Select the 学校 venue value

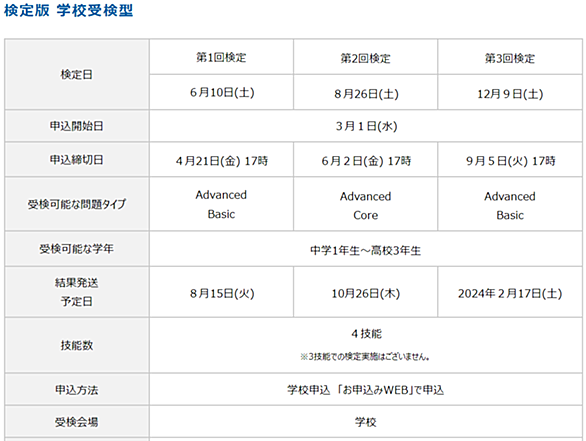(x=366, y=422)
